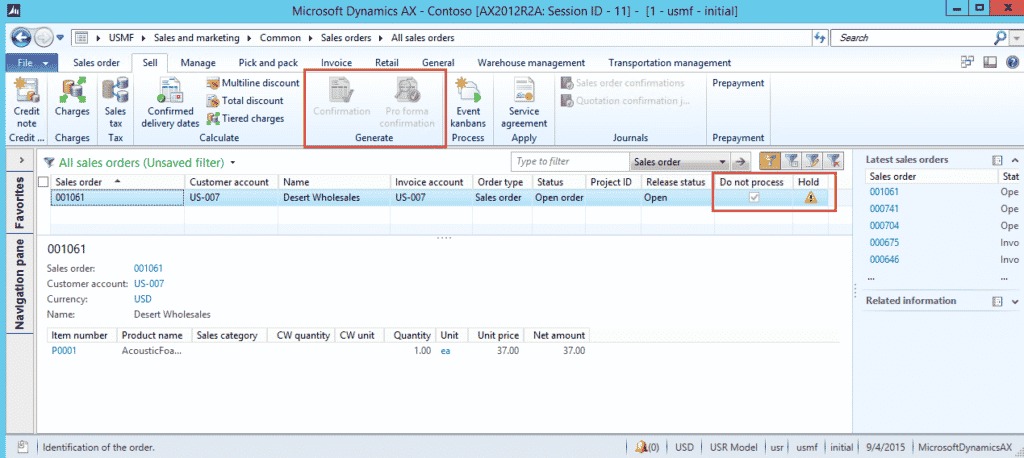Viewport: 1024px width, 458px height.
Task: Open the navigation history dropdown arrow
Action: (60, 38)
